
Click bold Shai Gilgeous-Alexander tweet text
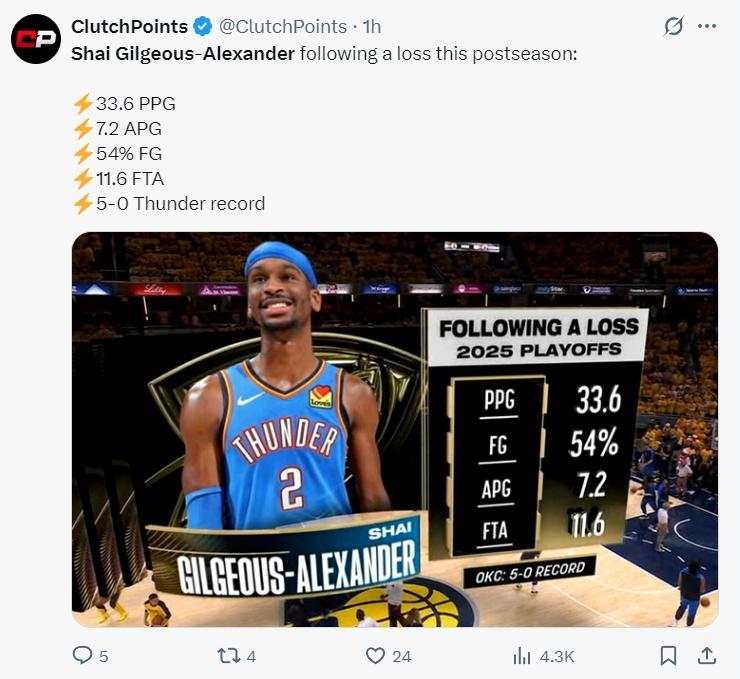pyautogui.click(x=183, y=53)
